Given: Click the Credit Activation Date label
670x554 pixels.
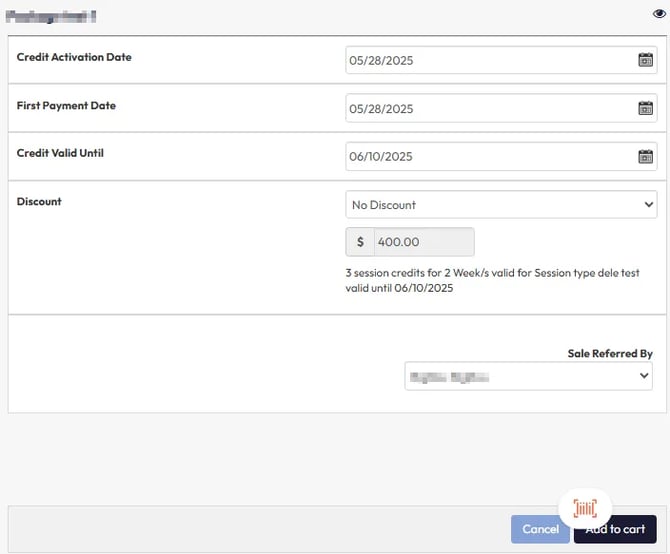Looking at the screenshot, I should click(74, 57).
